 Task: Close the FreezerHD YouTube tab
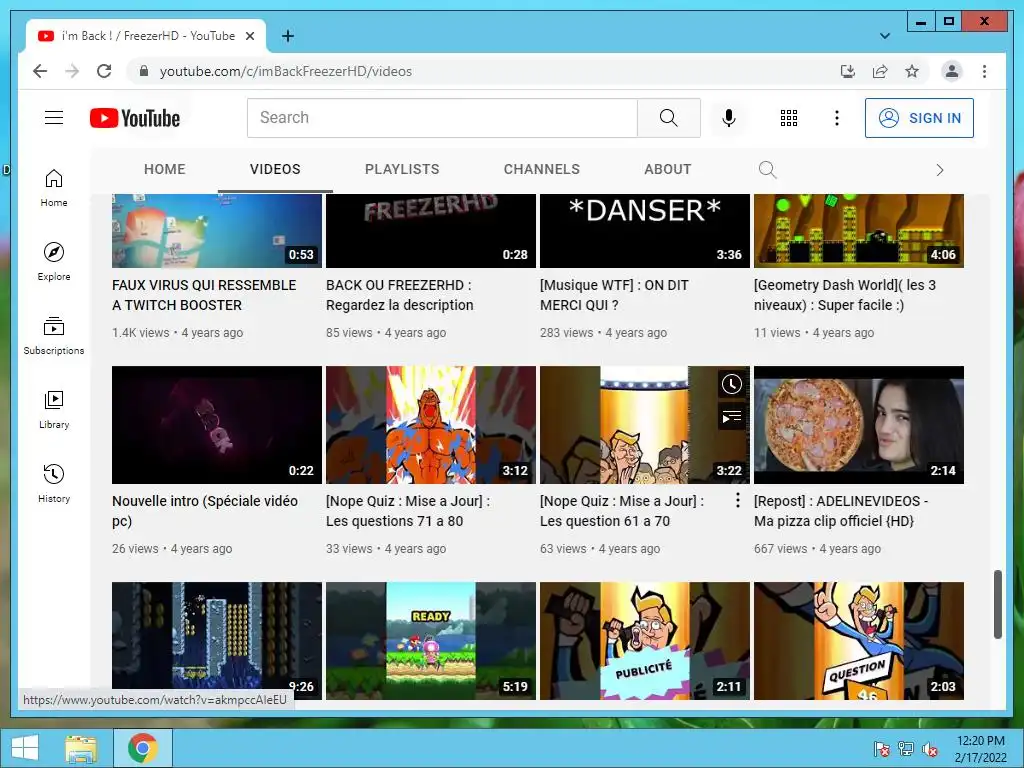pyautogui.click(x=249, y=36)
